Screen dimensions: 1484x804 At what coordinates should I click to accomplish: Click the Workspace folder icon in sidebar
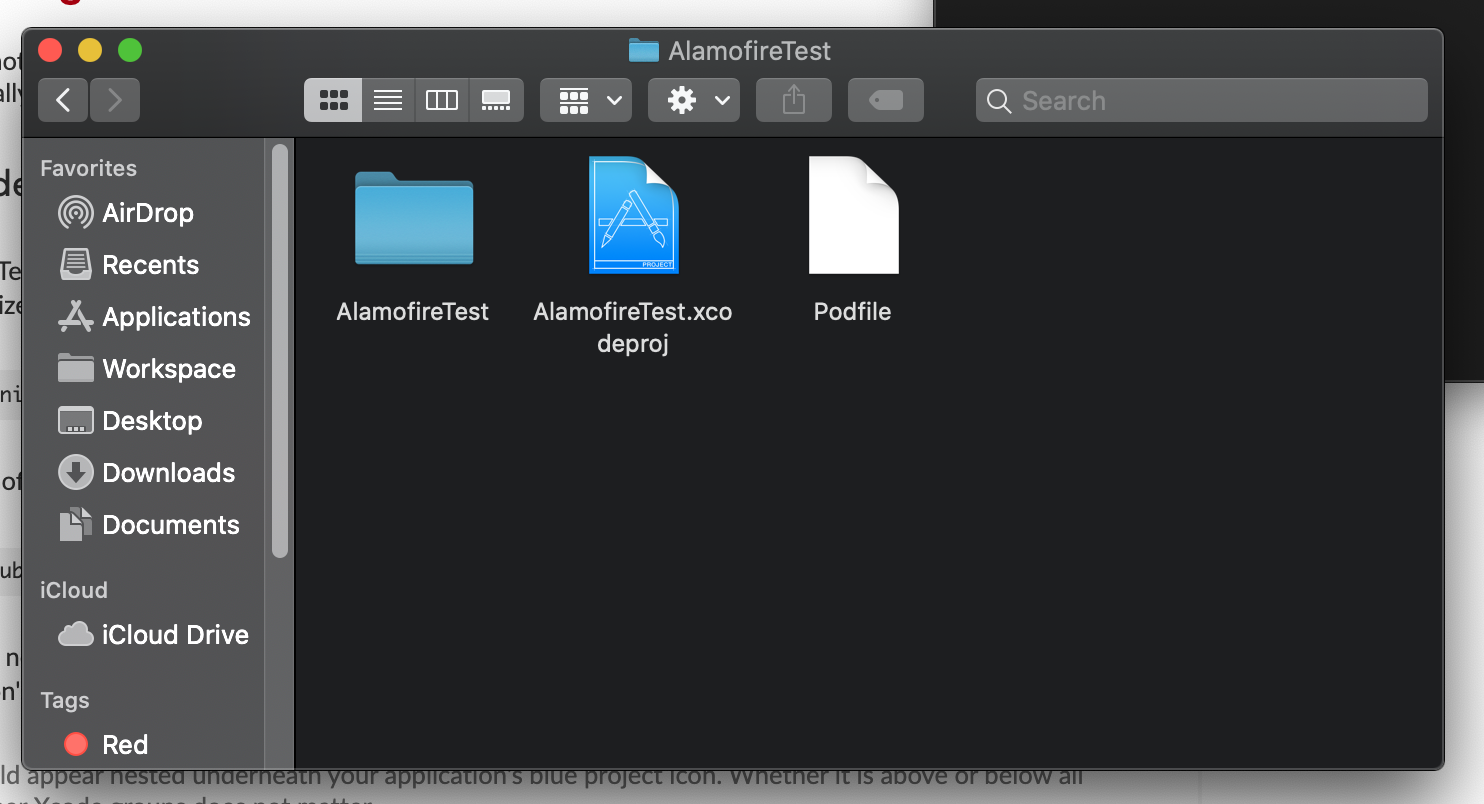tap(76, 369)
